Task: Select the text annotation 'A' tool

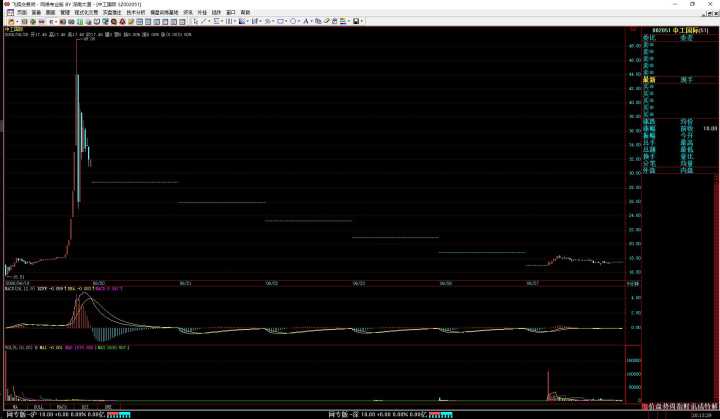Action: coord(305,21)
